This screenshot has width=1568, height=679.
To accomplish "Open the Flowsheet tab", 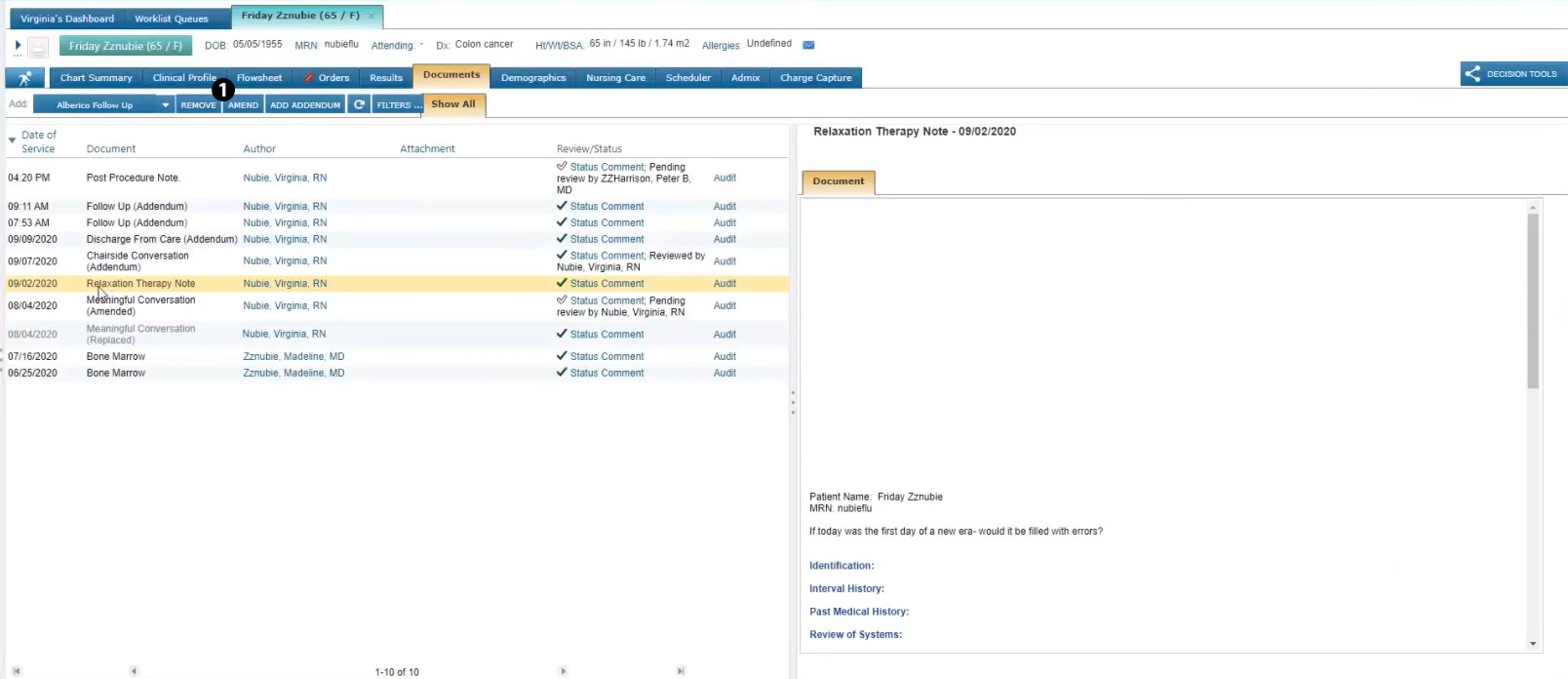I will [x=258, y=78].
